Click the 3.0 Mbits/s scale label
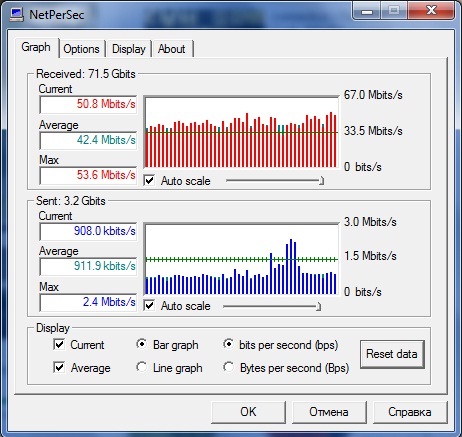Image resolution: width=462 pixels, height=437 pixels. (370, 222)
